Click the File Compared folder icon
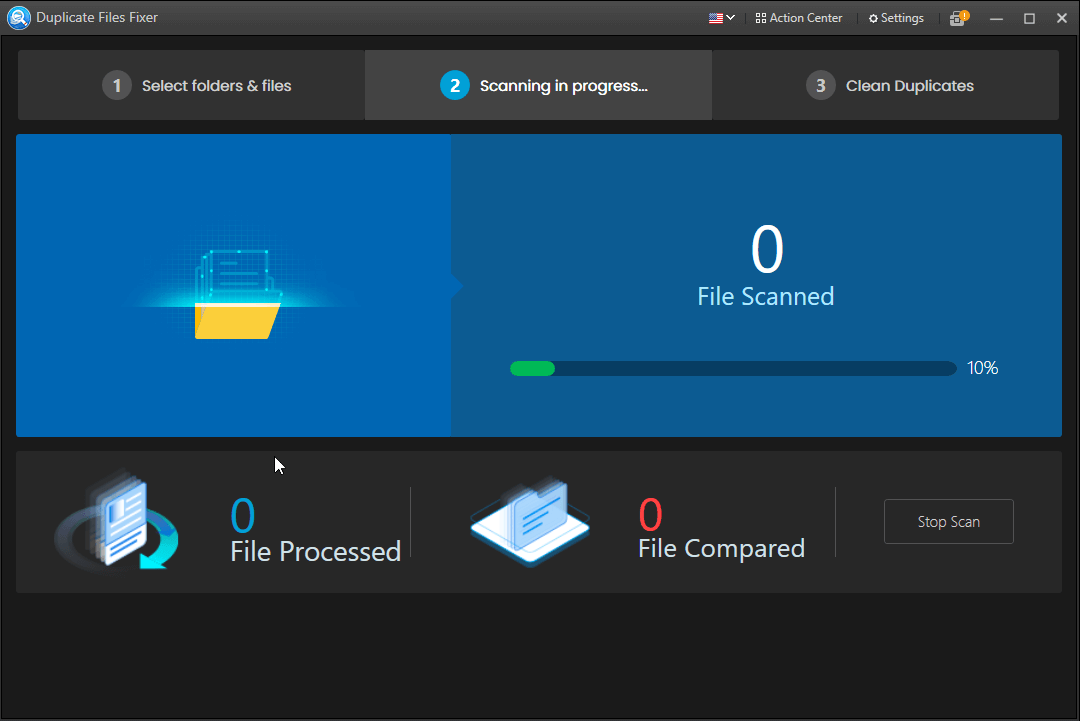This screenshot has width=1080, height=721. 530,522
